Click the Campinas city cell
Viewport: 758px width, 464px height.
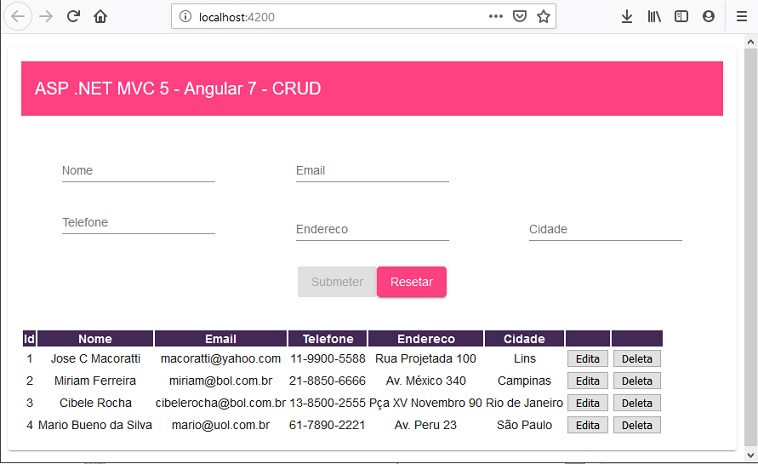pos(525,381)
